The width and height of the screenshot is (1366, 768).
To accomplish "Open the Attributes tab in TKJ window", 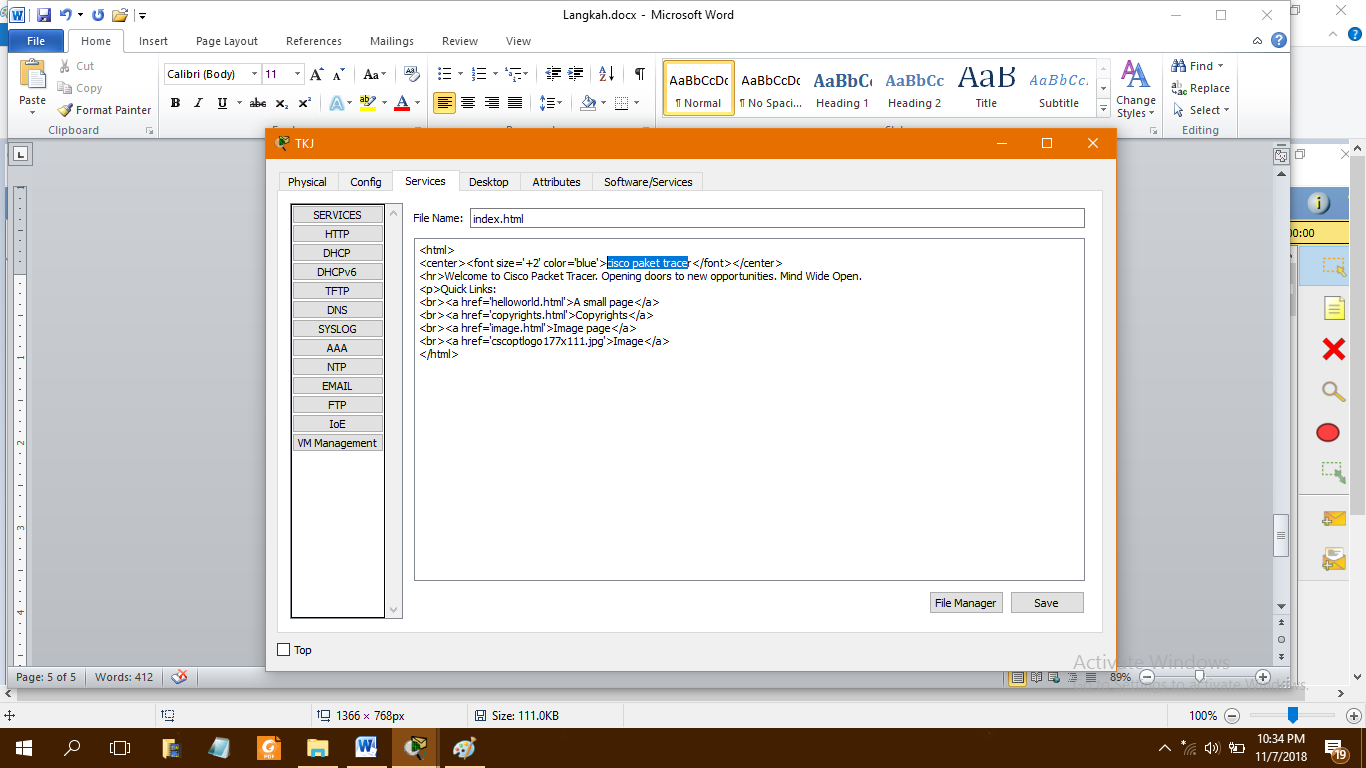I will pos(556,181).
